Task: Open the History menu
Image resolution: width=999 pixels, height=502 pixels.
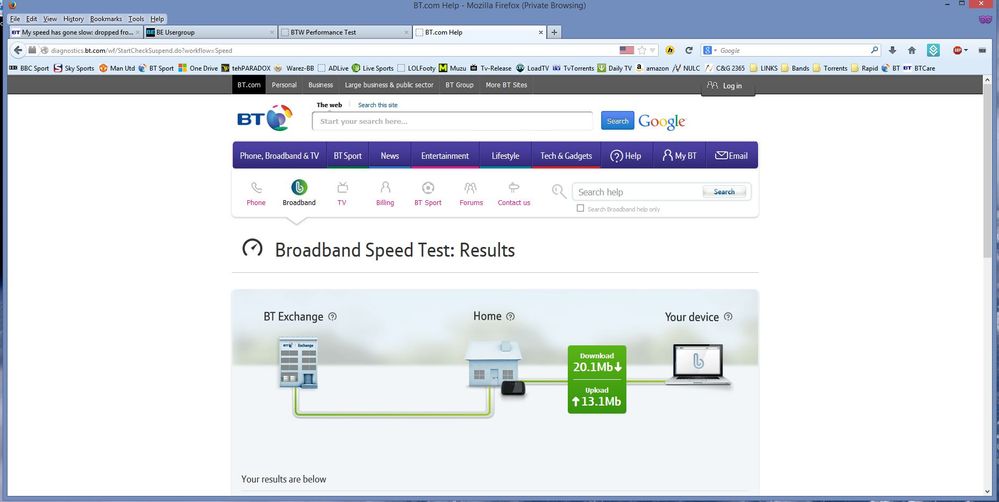Action: click(73, 19)
